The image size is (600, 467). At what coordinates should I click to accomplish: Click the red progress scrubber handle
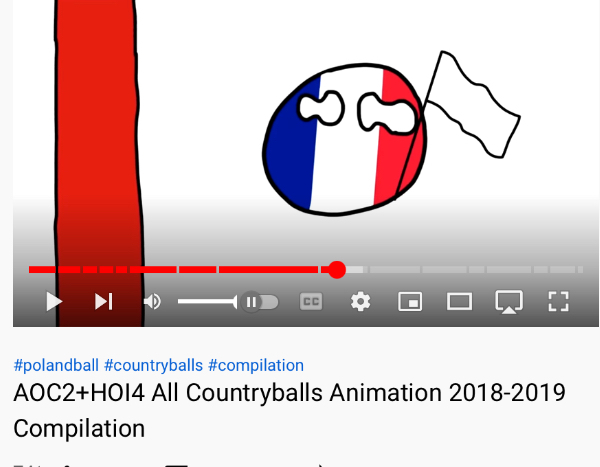pos(337,270)
